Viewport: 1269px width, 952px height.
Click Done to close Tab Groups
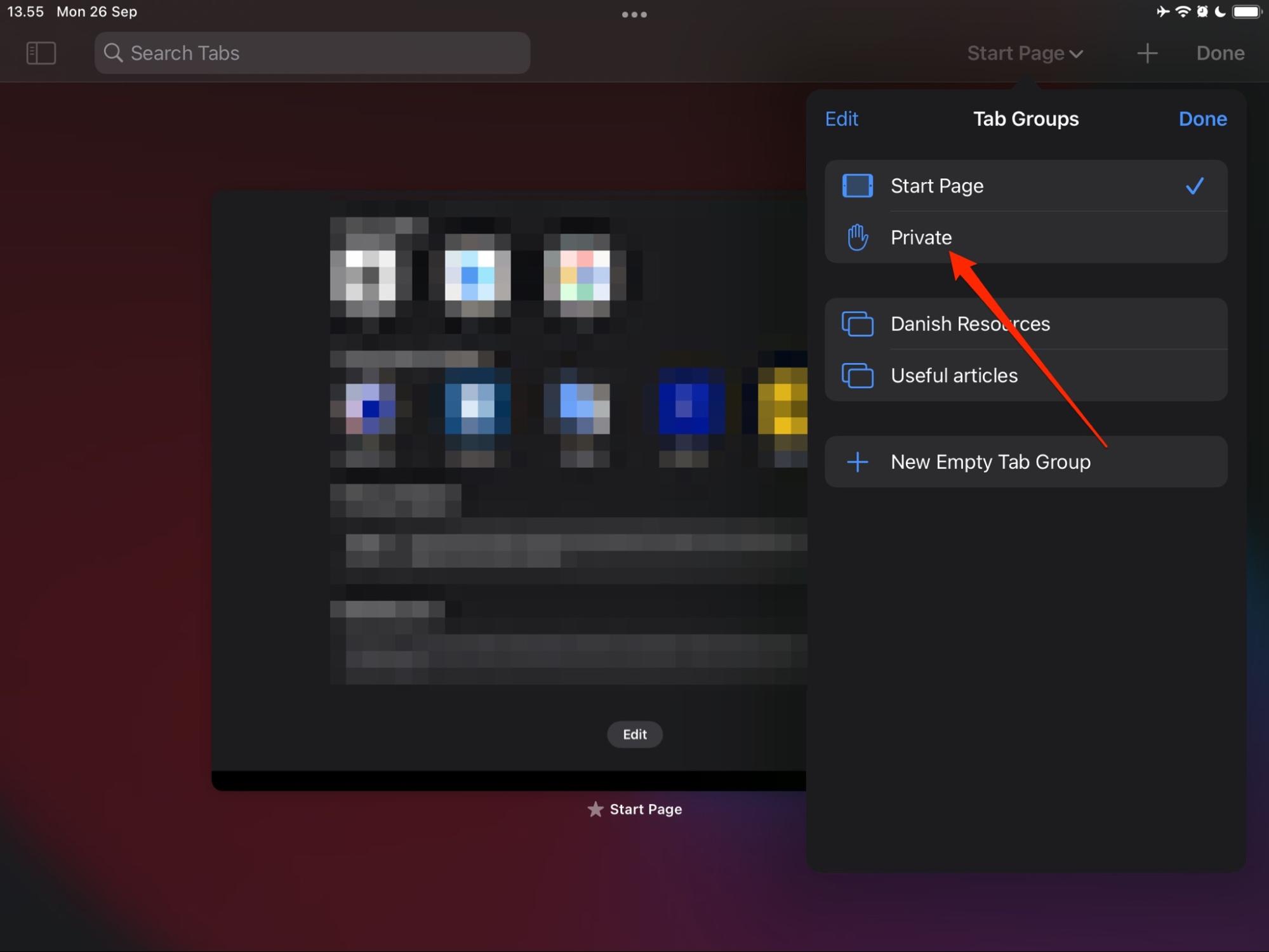pyautogui.click(x=1204, y=119)
